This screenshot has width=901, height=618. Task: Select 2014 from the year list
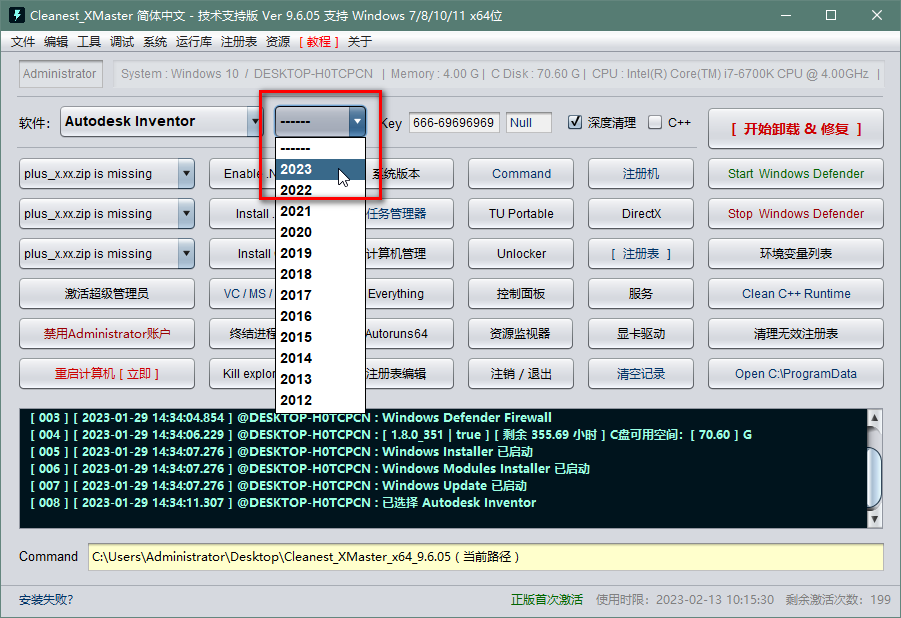(320, 358)
